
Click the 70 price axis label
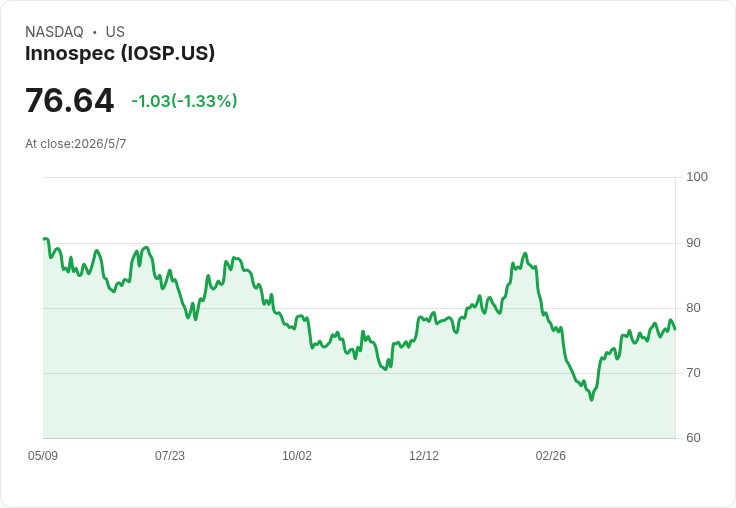[x=693, y=373]
